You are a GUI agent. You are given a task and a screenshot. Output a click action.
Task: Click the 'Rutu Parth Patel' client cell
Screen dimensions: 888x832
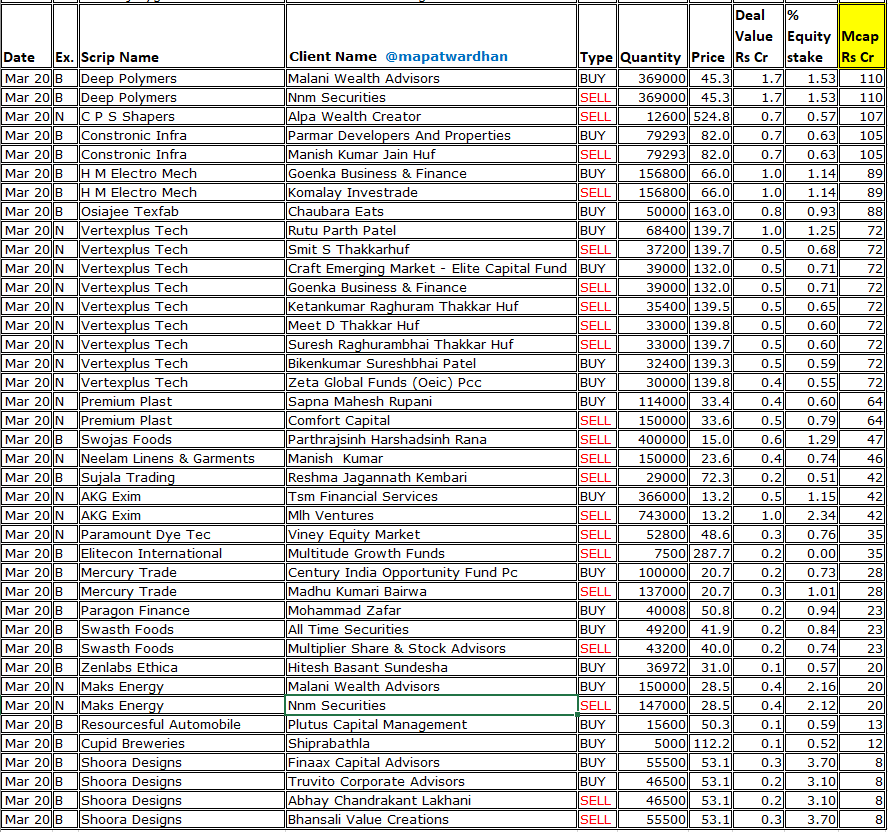(x=431, y=231)
